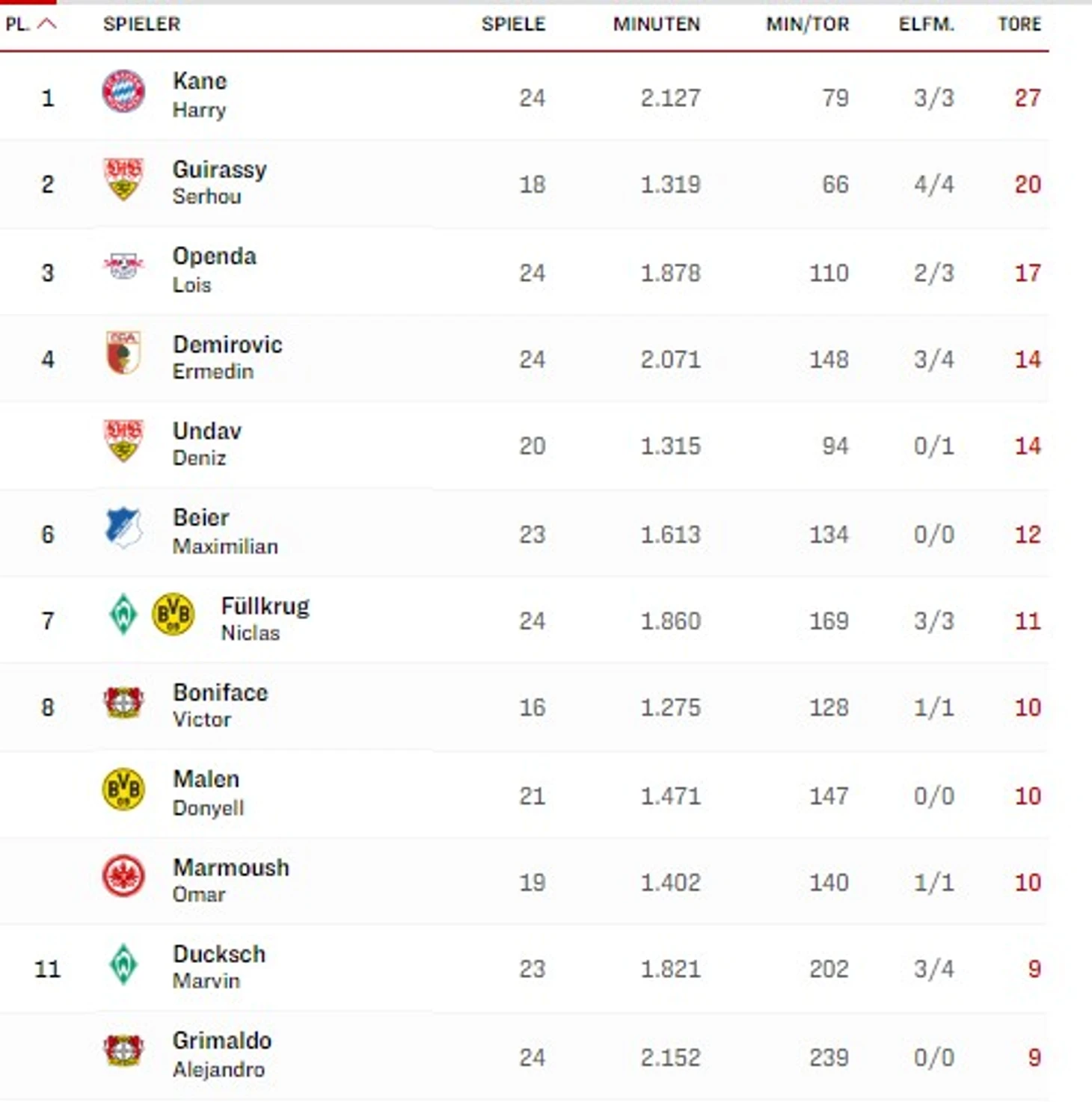Sort table by the TORE column header
This screenshot has width=1092, height=1102.
pos(1019,24)
